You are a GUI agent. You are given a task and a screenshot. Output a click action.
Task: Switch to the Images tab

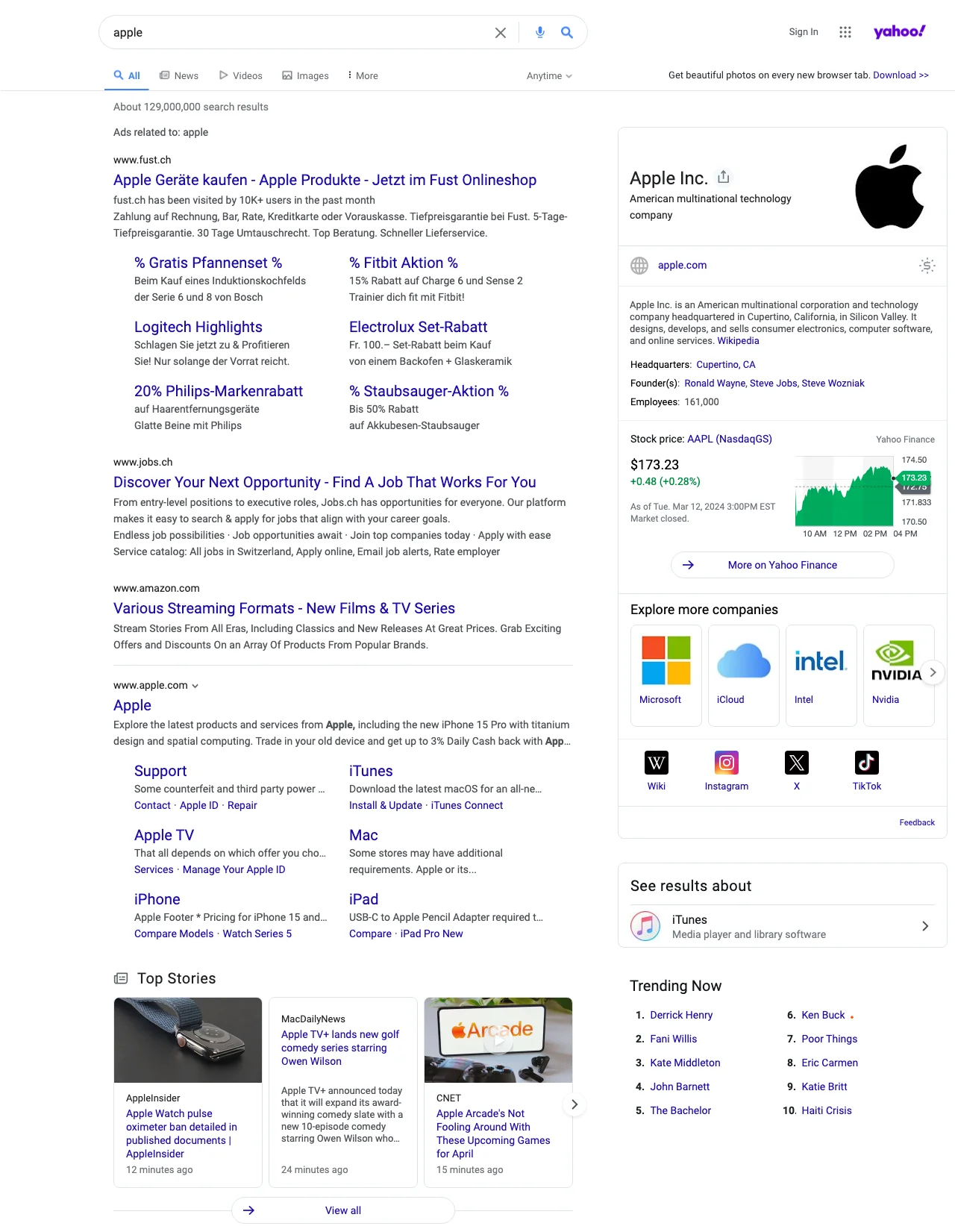305,75
